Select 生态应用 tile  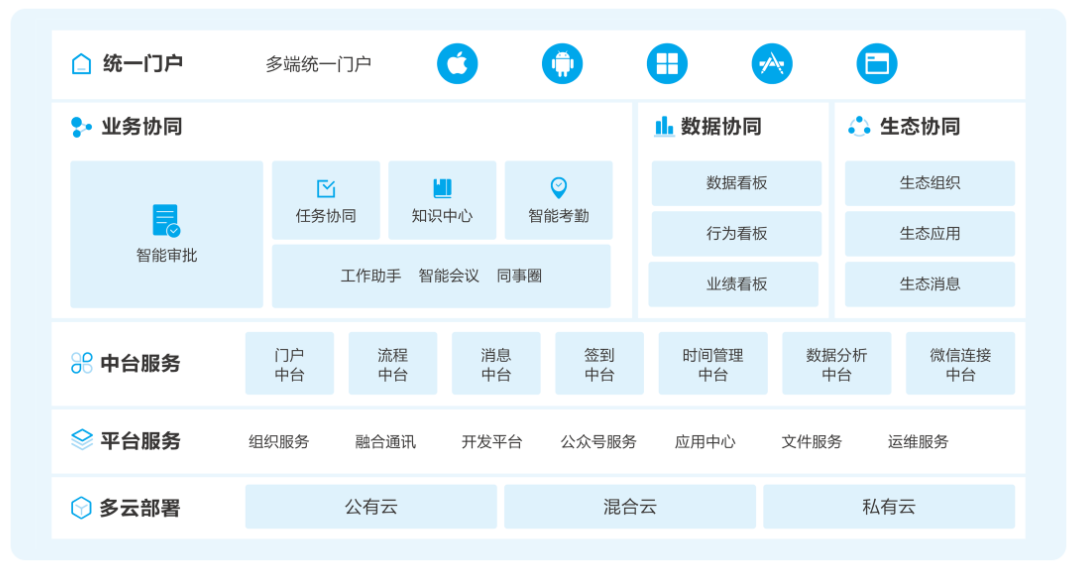point(929,234)
